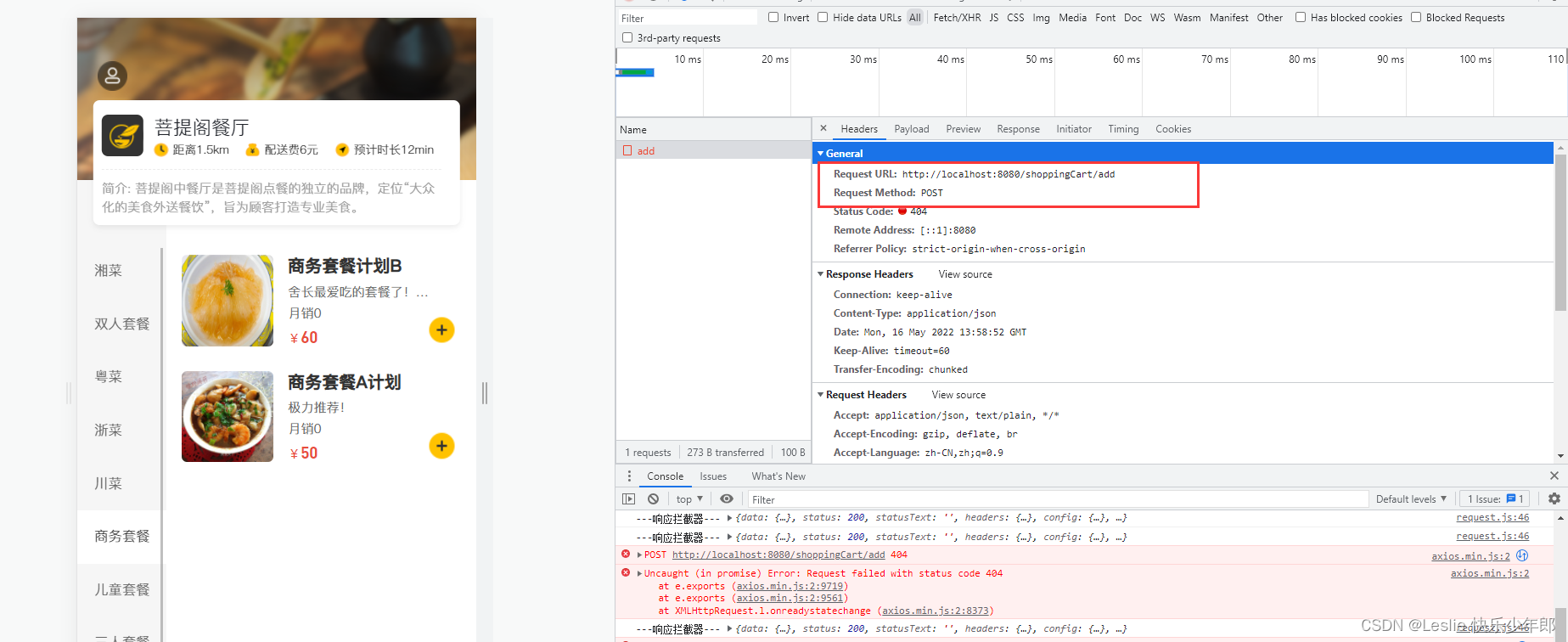Click the estimated time icon

(x=342, y=149)
